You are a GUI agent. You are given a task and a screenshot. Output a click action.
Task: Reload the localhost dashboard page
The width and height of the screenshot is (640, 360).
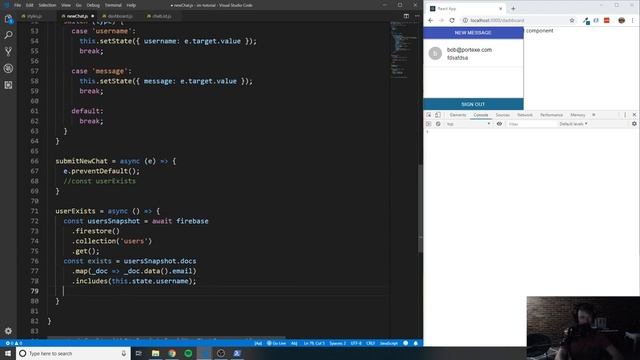coord(452,20)
